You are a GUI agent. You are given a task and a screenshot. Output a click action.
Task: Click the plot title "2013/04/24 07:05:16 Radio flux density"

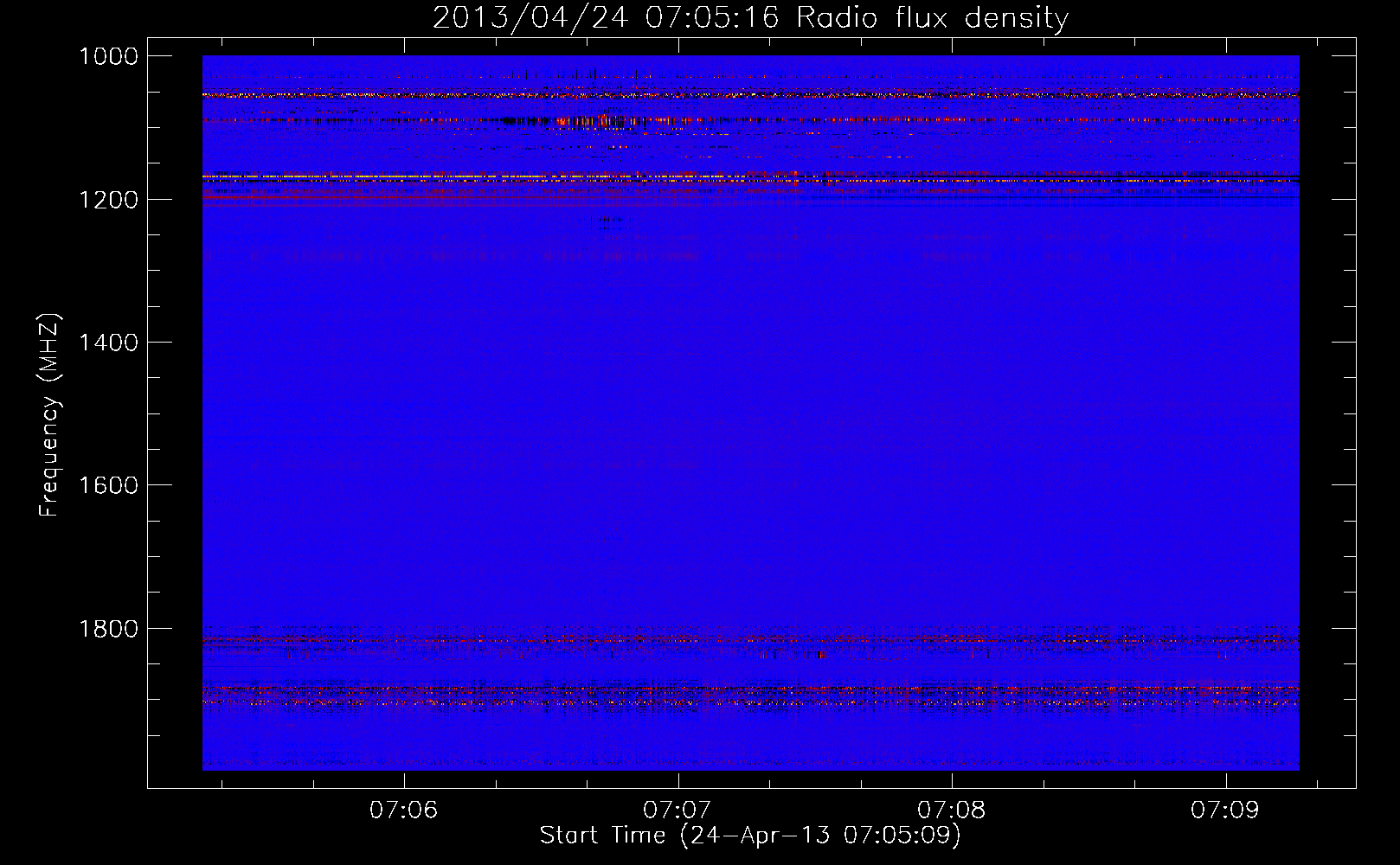[x=750, y=17]
